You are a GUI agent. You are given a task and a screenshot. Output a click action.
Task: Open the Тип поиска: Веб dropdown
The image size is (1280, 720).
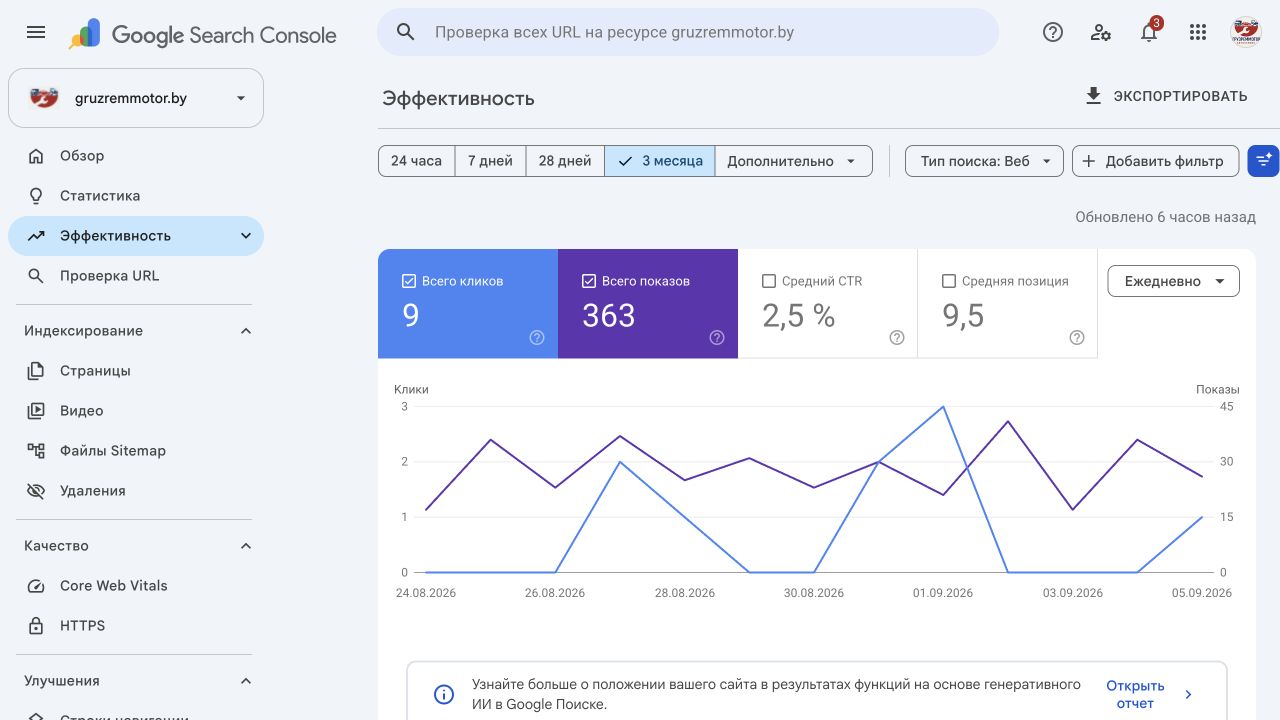(984, 161)
